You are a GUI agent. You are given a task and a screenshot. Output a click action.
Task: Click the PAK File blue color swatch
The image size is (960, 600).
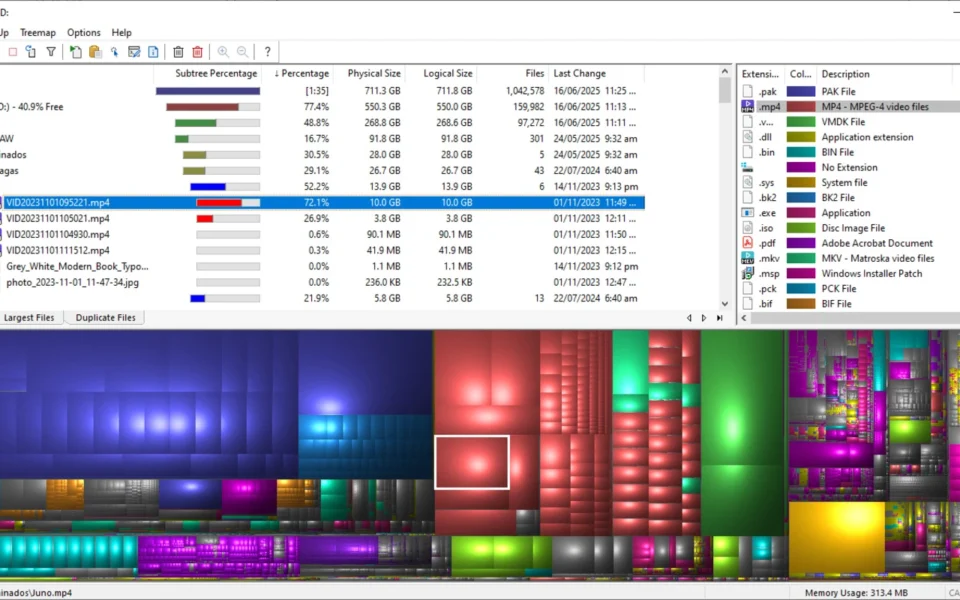801,91
